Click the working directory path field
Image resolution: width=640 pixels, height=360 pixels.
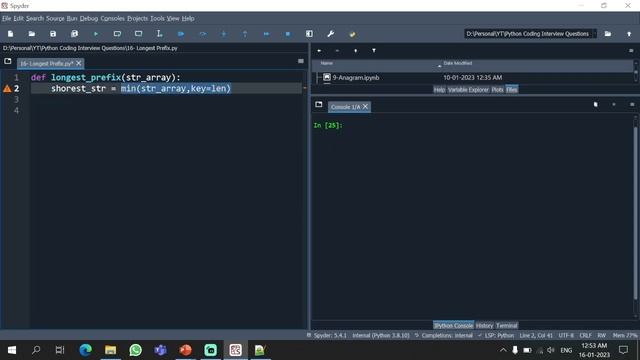[x=527, y=34]
